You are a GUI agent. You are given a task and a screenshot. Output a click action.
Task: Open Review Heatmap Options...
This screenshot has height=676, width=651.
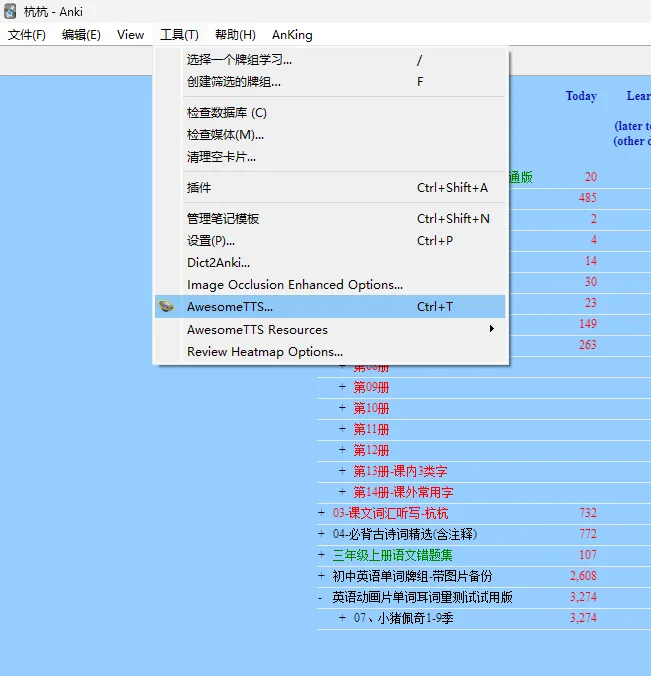(x=330, y=352)
